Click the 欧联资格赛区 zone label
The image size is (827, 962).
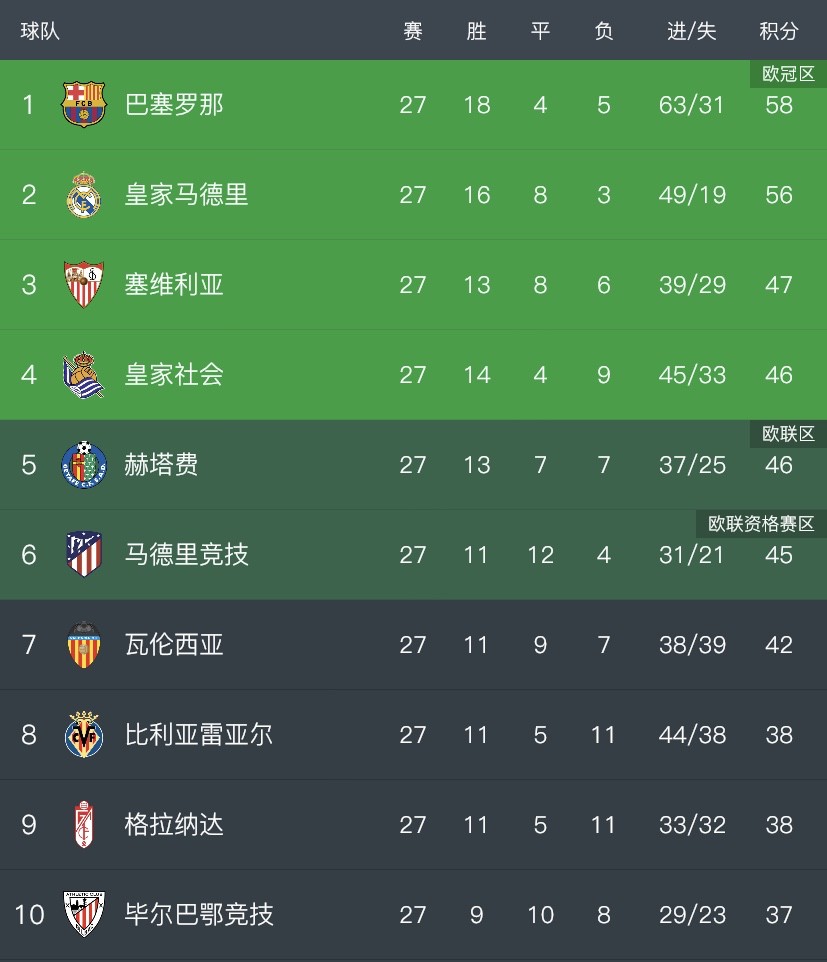pos(761,523)
